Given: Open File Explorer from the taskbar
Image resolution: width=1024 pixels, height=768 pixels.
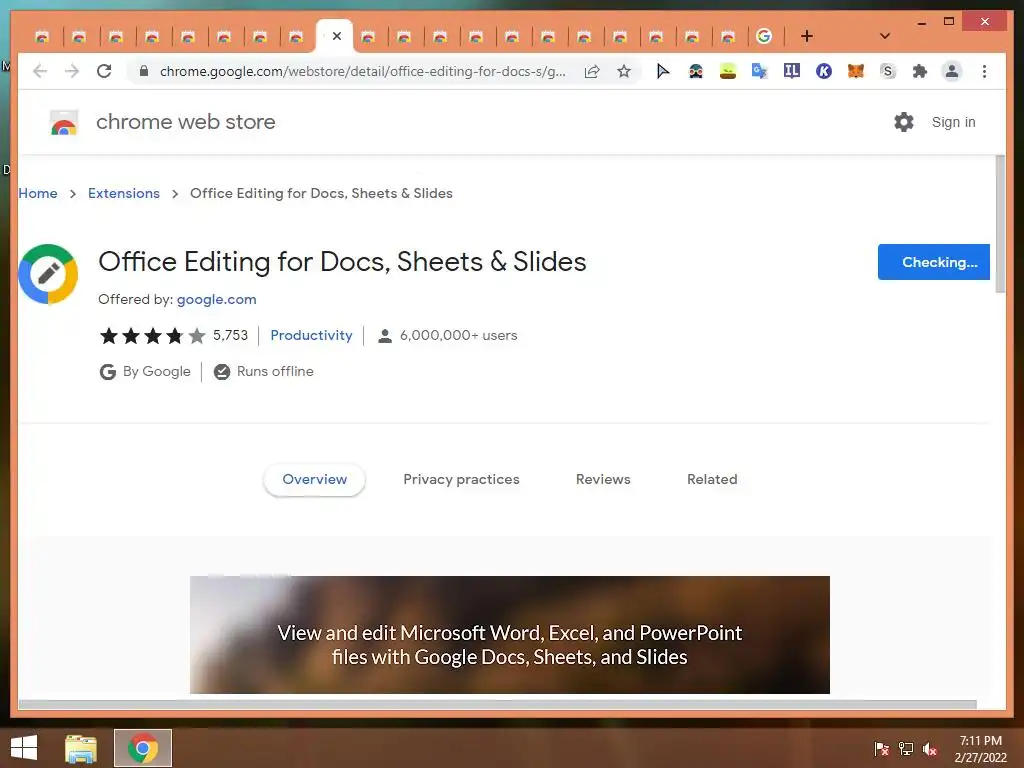Looking at the screenshot, I should [x=81, y=748].
